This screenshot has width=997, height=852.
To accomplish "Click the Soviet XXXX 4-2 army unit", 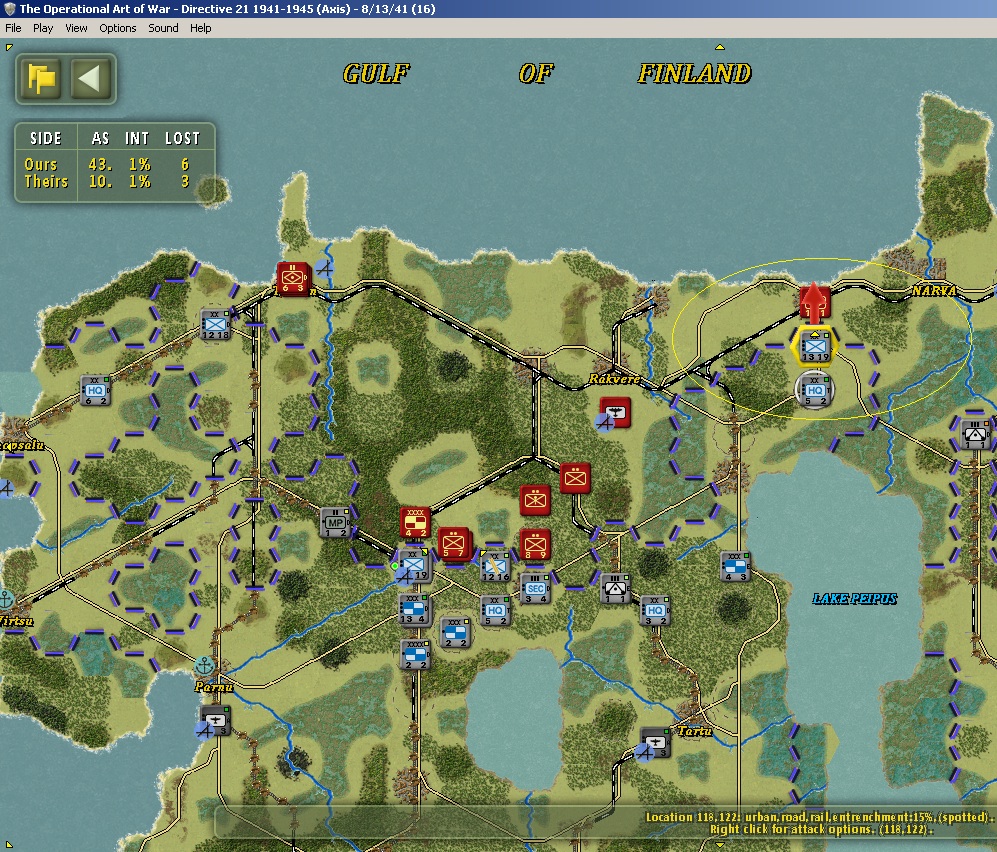I will coord(415,523).
